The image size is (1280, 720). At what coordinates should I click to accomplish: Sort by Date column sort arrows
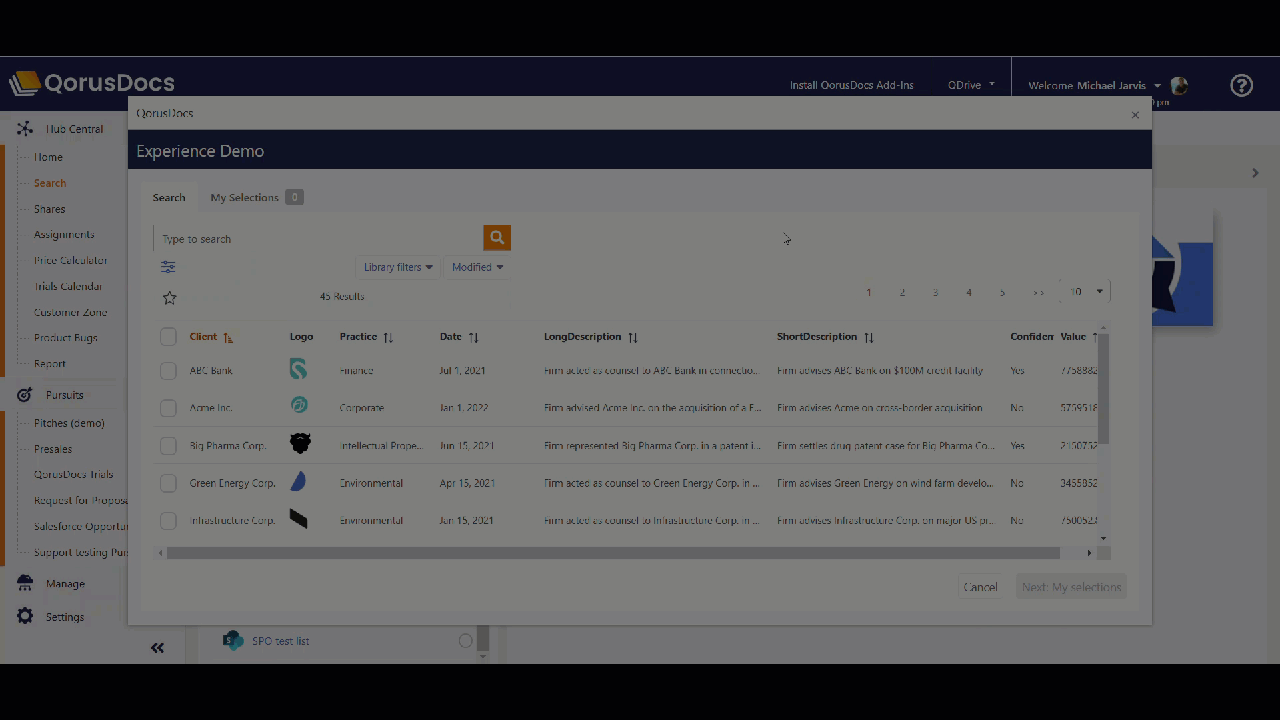click(473, 338)
